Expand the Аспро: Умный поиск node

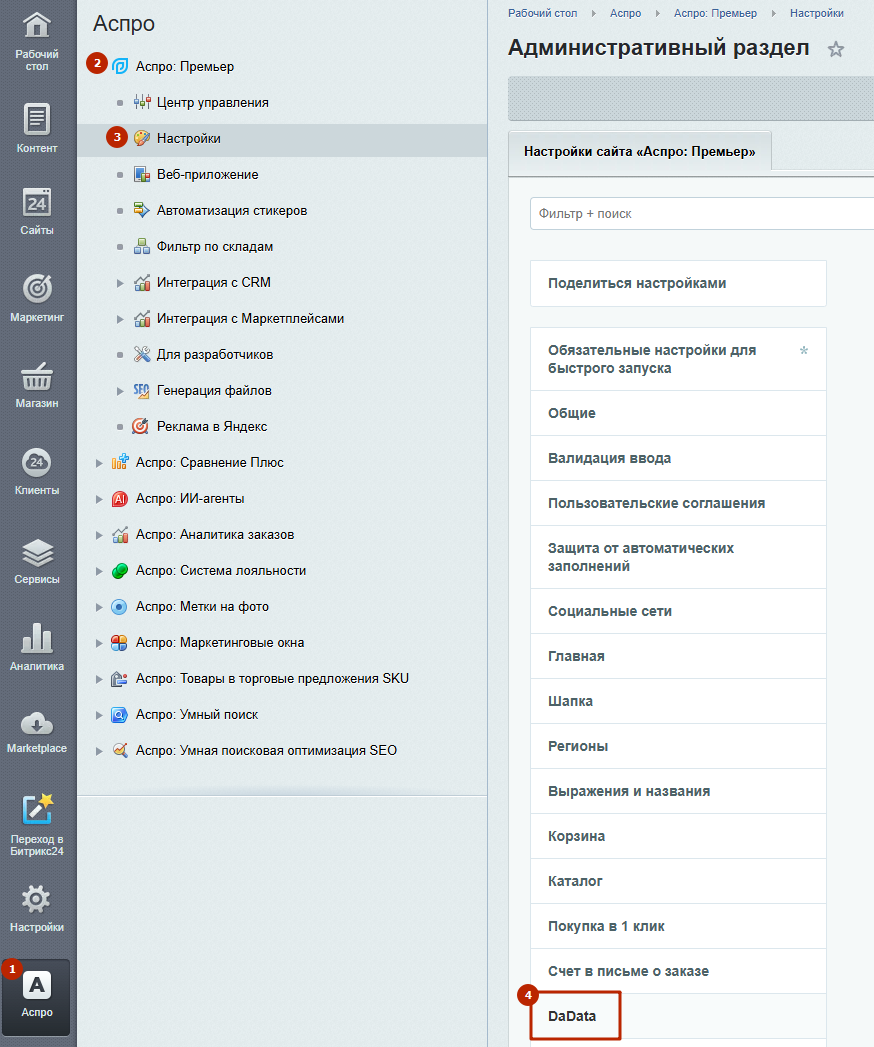point(99,715)
